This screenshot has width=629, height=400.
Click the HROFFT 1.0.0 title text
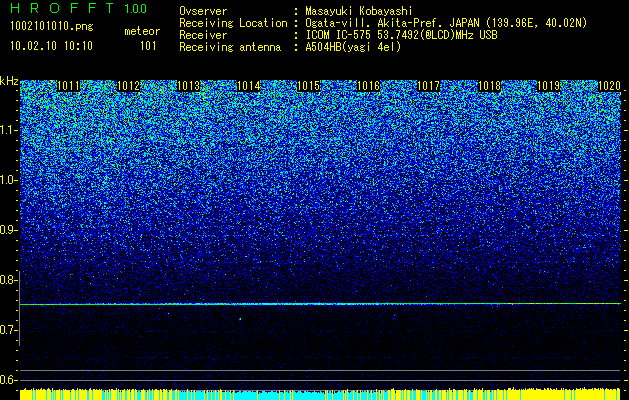click(x=79, y=8)
